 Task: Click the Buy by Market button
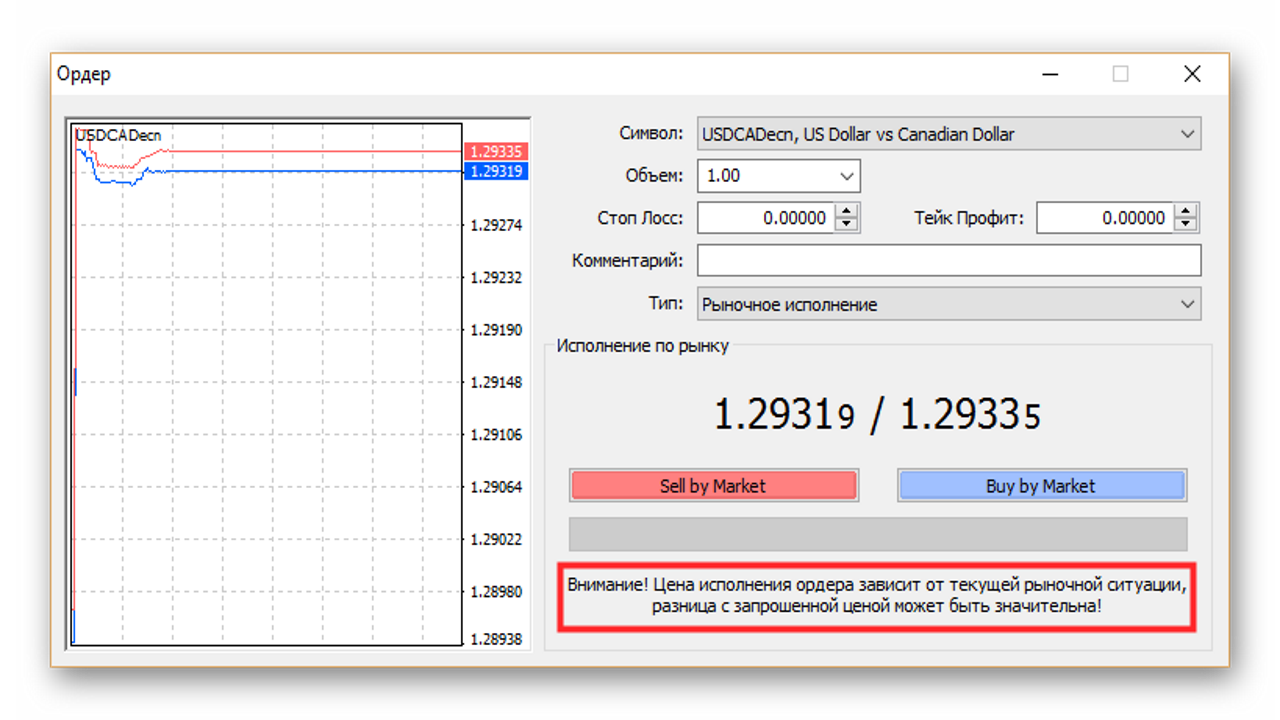1041,486
